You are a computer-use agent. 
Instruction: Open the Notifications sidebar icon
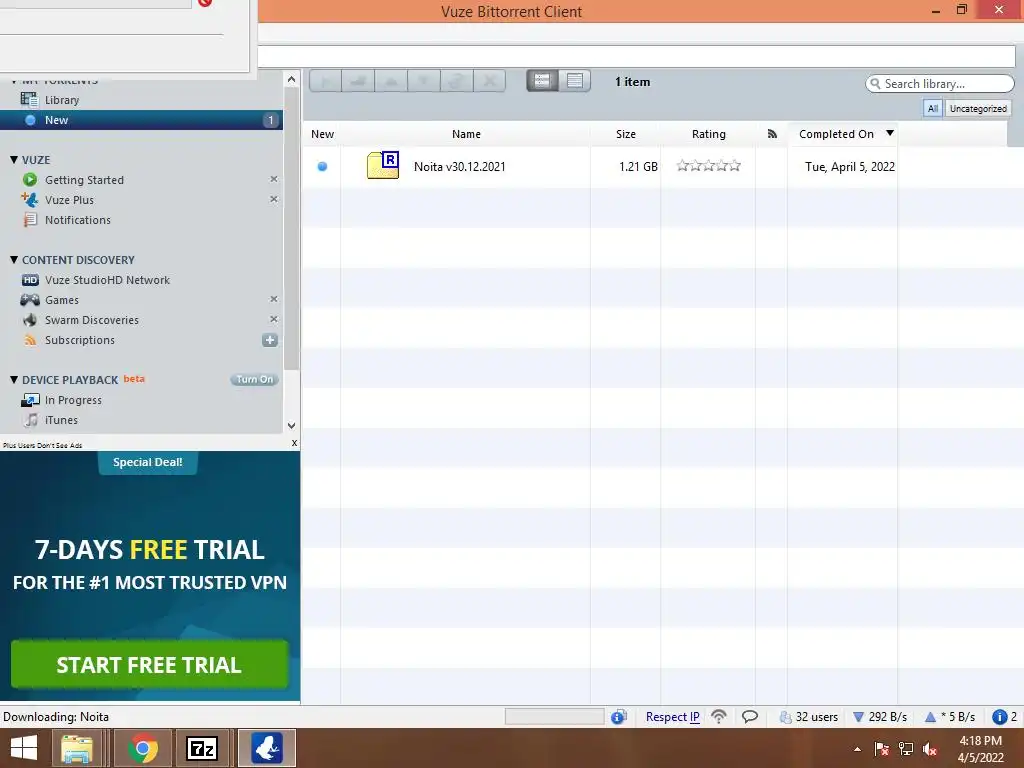(x=30, y=220)
